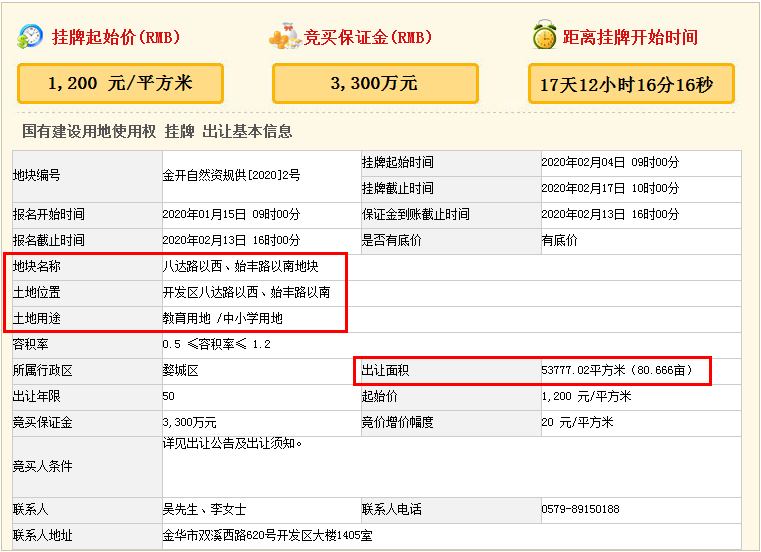Click the coins icon beside 竞买保证金
Image resolution: width=761 pixels, height=552 pixels.
coord(286,36)
